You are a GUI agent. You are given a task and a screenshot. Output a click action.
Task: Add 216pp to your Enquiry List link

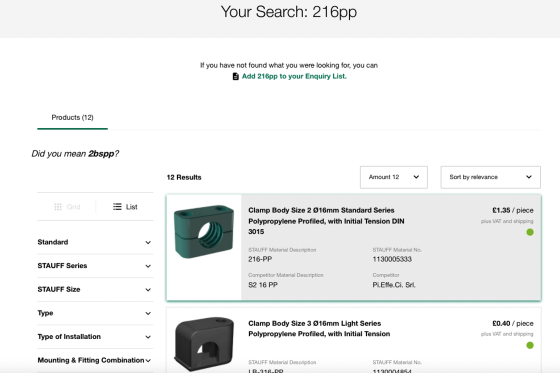tap(294, 76)
